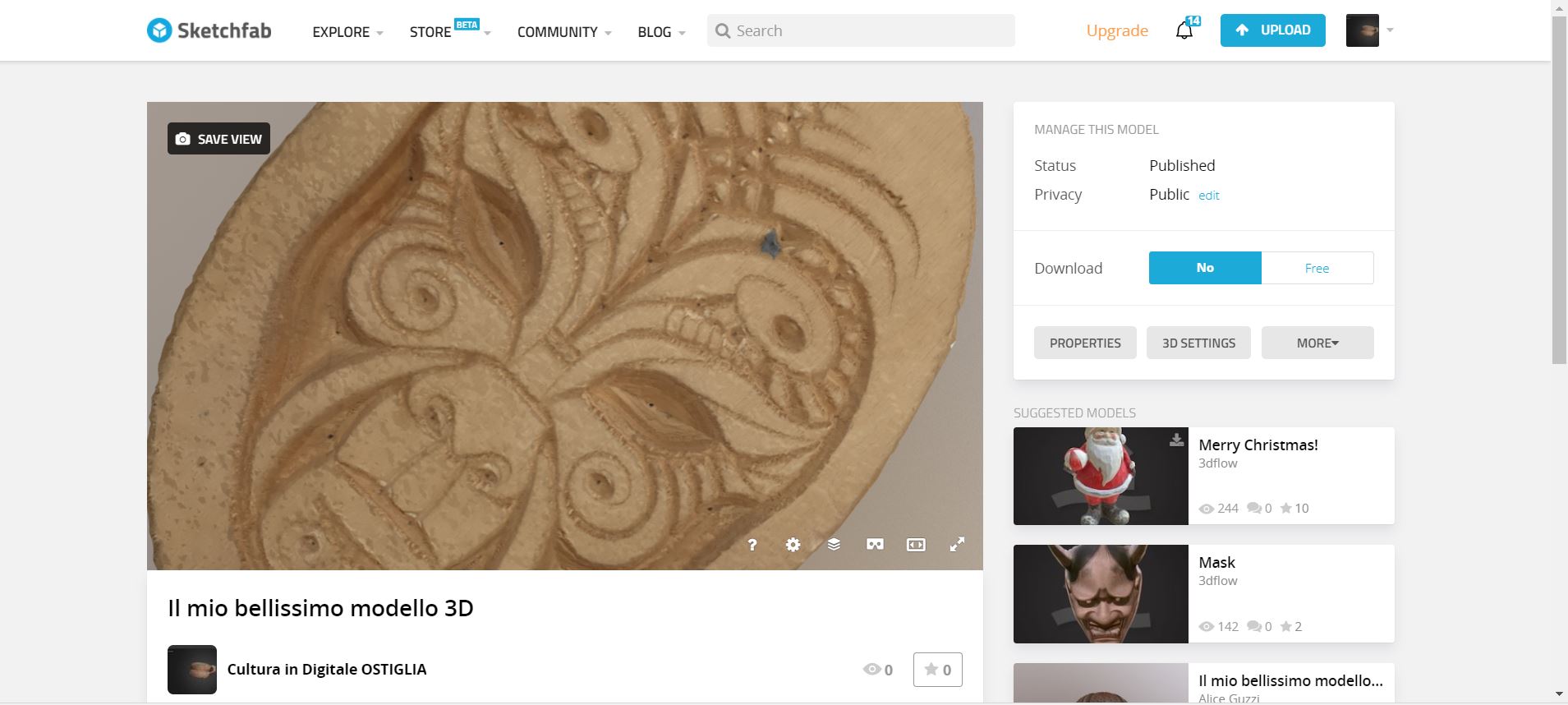Open the model inspector layers icon

[834, 545]
